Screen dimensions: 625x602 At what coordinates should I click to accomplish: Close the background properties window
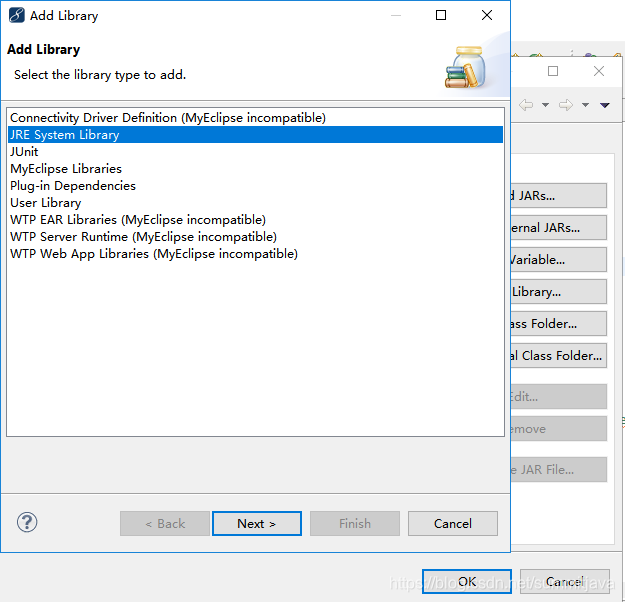[x=599, y=71]
